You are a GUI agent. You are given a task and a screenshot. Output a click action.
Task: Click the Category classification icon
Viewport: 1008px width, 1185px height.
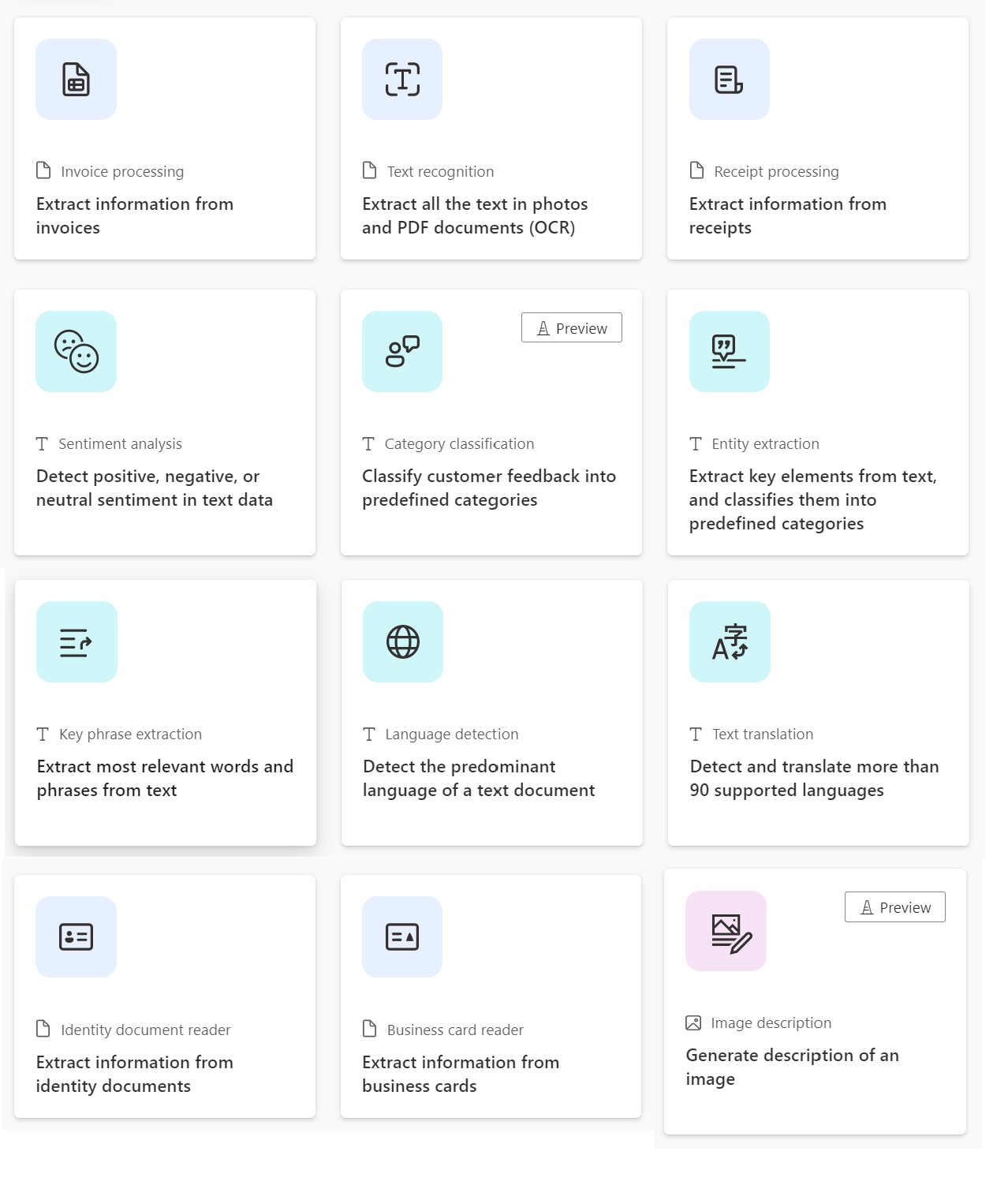402,351
